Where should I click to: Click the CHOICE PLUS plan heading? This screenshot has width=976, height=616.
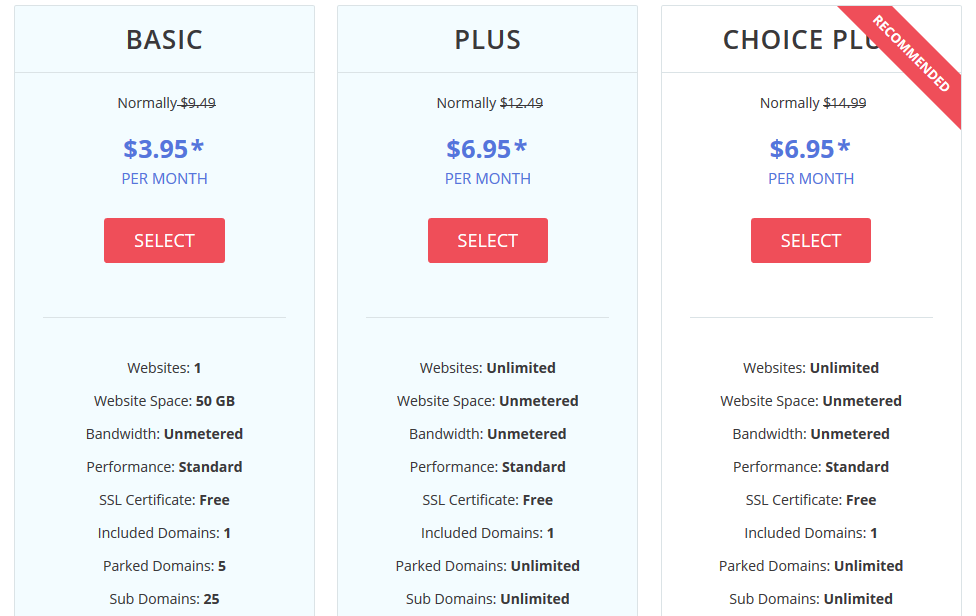(x=803, y=40)
